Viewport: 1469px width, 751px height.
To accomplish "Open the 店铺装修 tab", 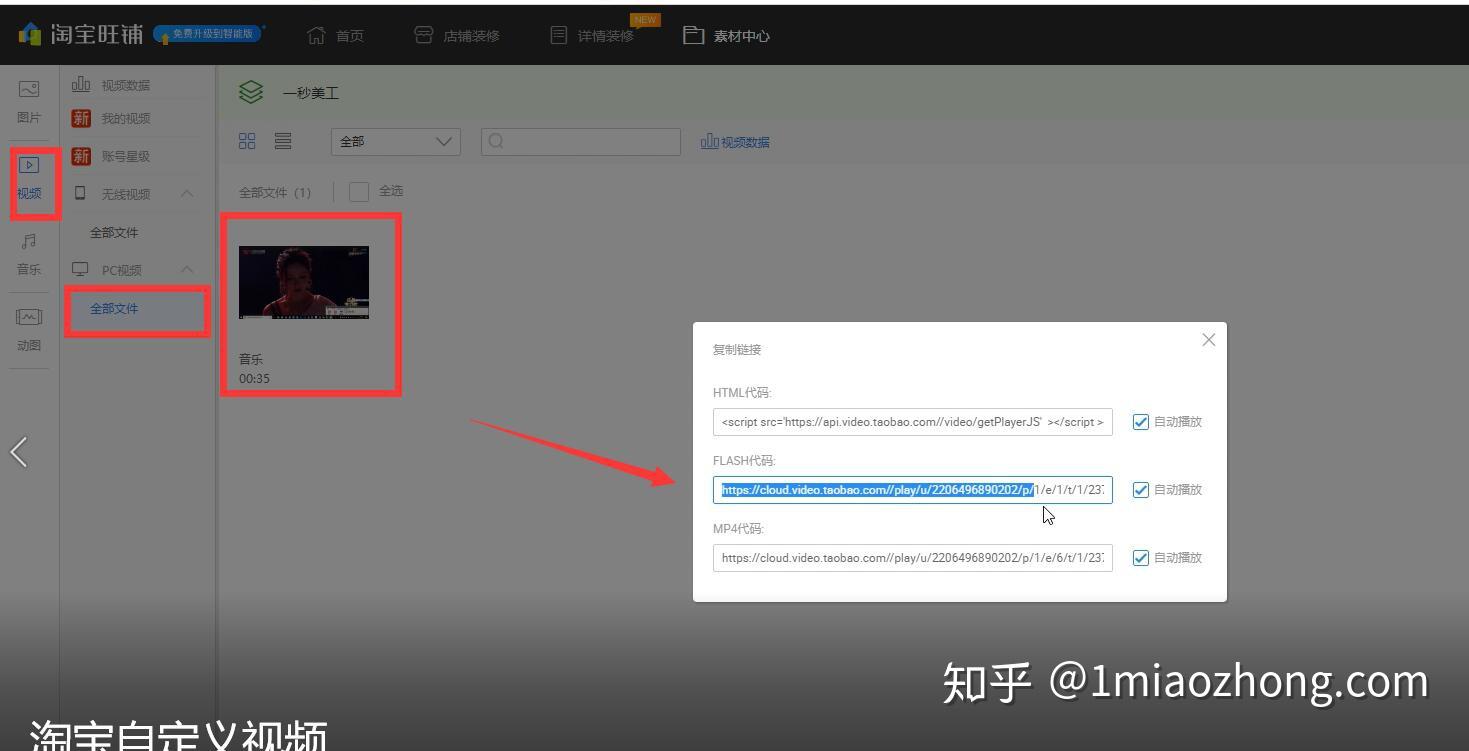I will (457, 36).
